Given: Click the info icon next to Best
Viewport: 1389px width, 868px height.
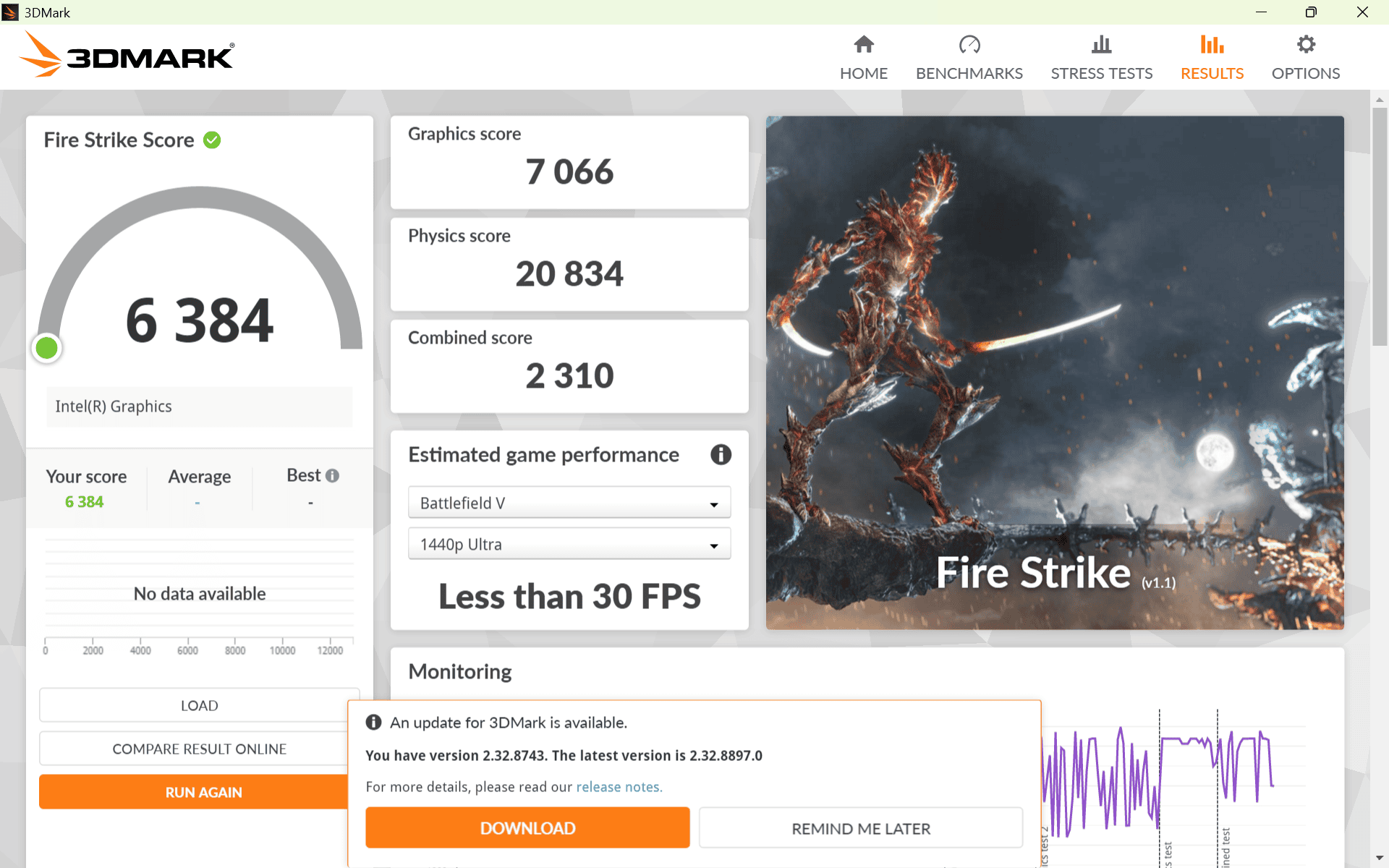Looking at the screenshot, I should [332, 475].
